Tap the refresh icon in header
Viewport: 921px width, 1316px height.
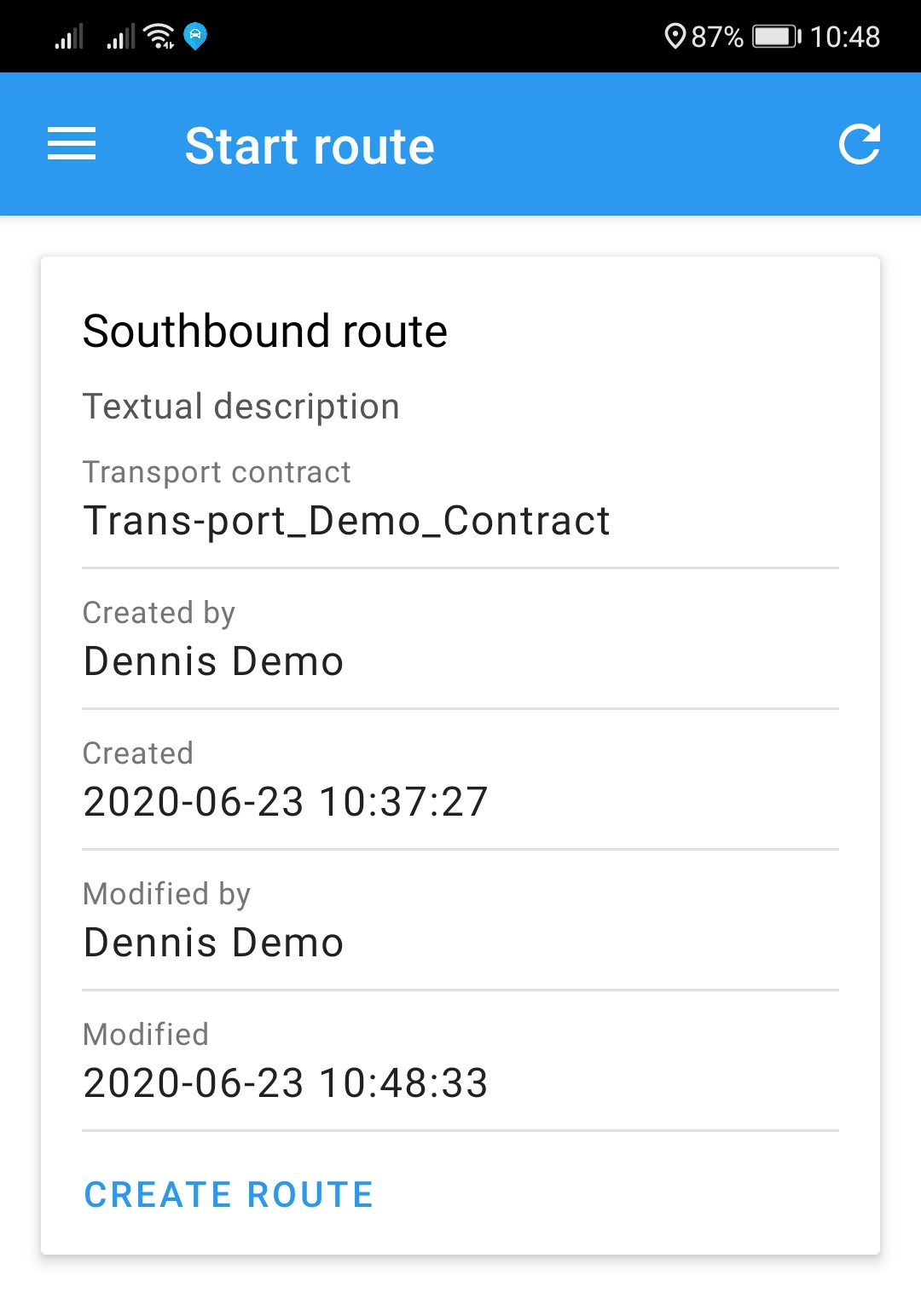pyautogui.click(x=859, y=144)
